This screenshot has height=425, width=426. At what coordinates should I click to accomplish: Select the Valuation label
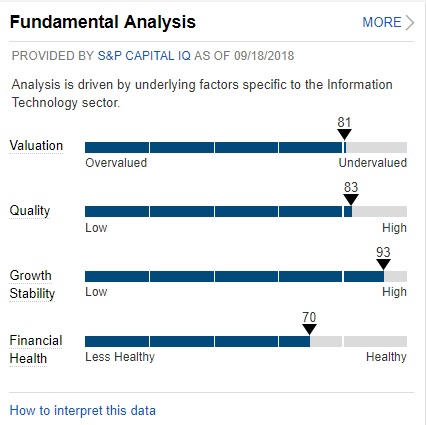pyautogui.click(x=36, y=146)
